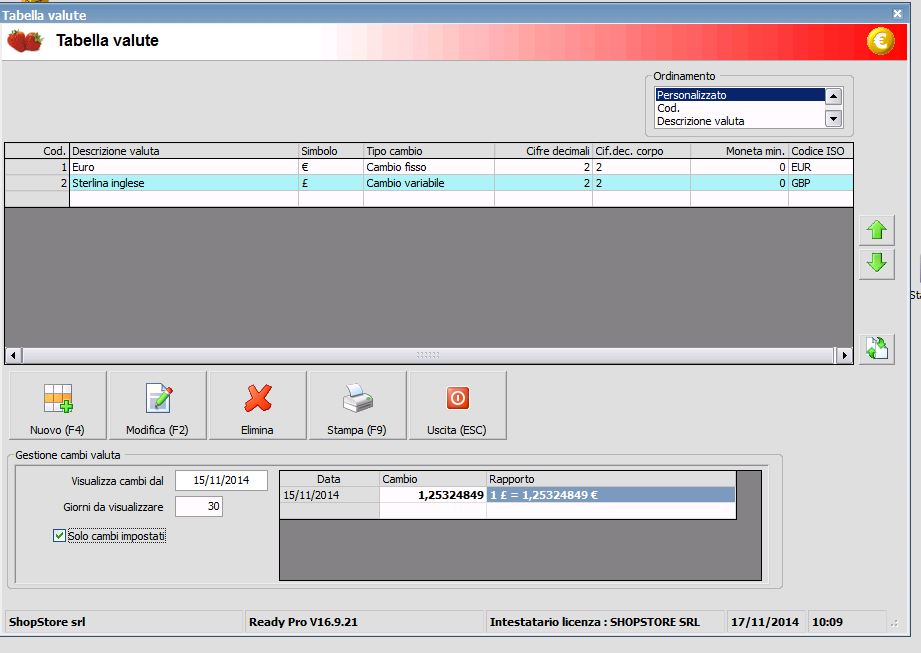Image resolution: width=921 pixels, height=653 pixels.
Task: Click the Descrizione valuta column header
Action: point(184,151)
